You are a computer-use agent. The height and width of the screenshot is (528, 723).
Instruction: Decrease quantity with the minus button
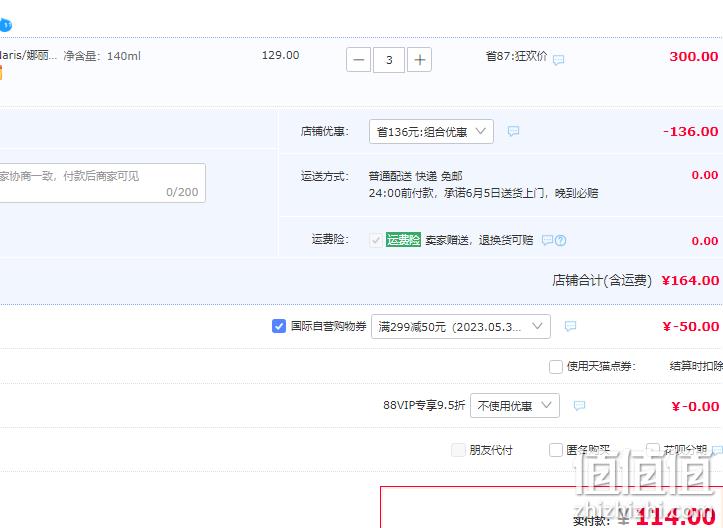click(358, 60)
